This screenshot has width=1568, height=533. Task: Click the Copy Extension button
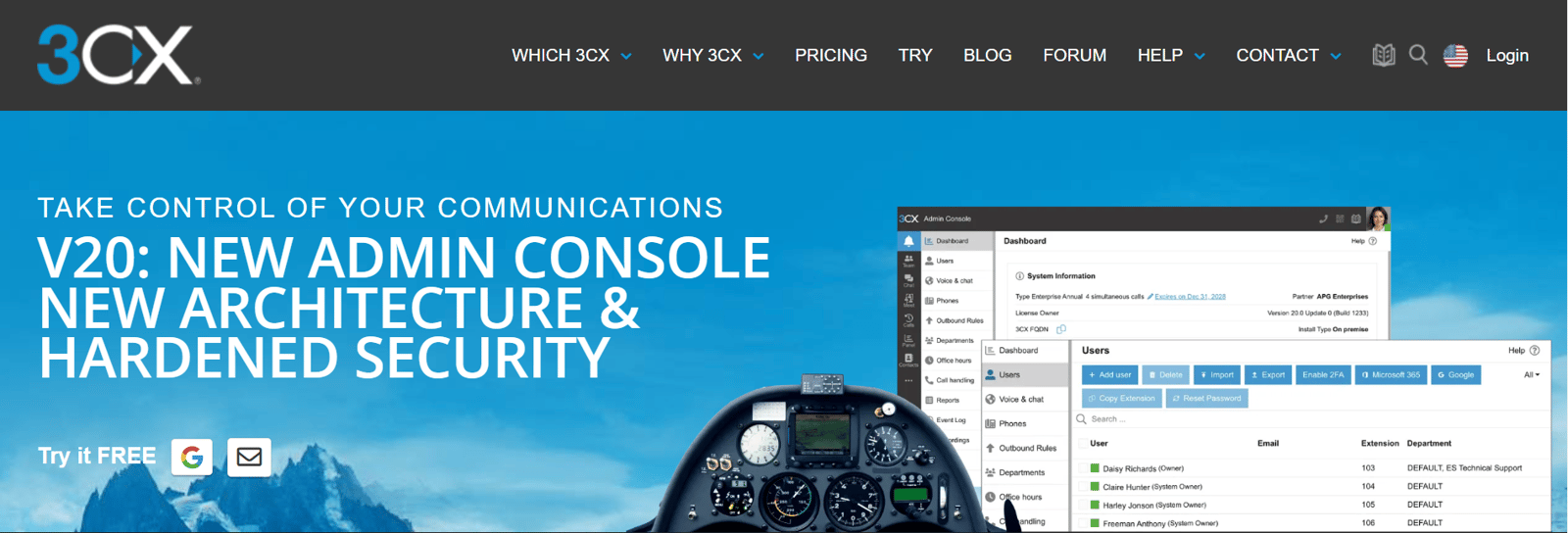(x=1122, y=398)
